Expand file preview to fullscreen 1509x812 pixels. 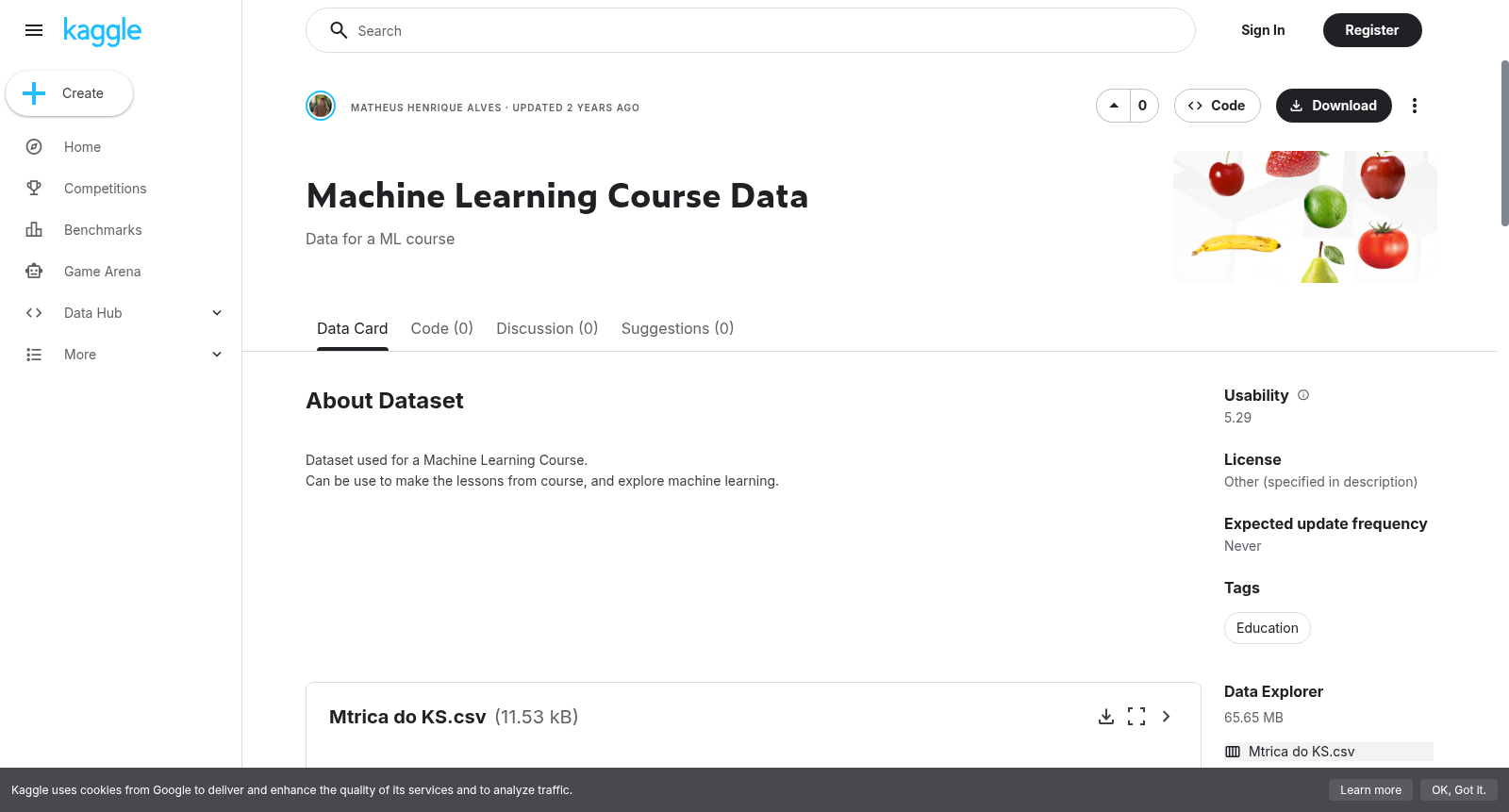click(x=1136, y=717)
